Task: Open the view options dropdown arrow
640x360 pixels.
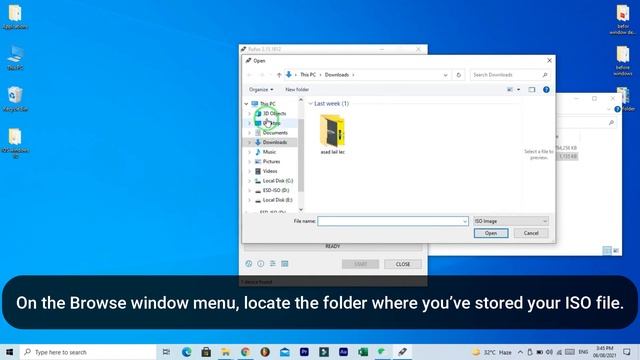Action: coord(519,90)
